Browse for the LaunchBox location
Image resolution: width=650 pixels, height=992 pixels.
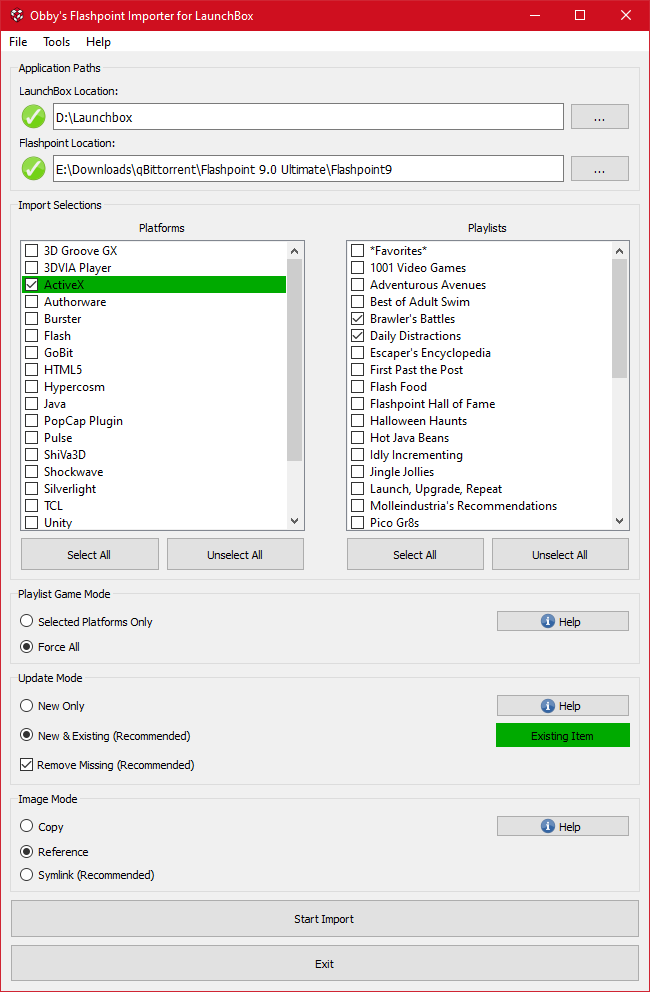pyautogui.click(x=599, y=117)
